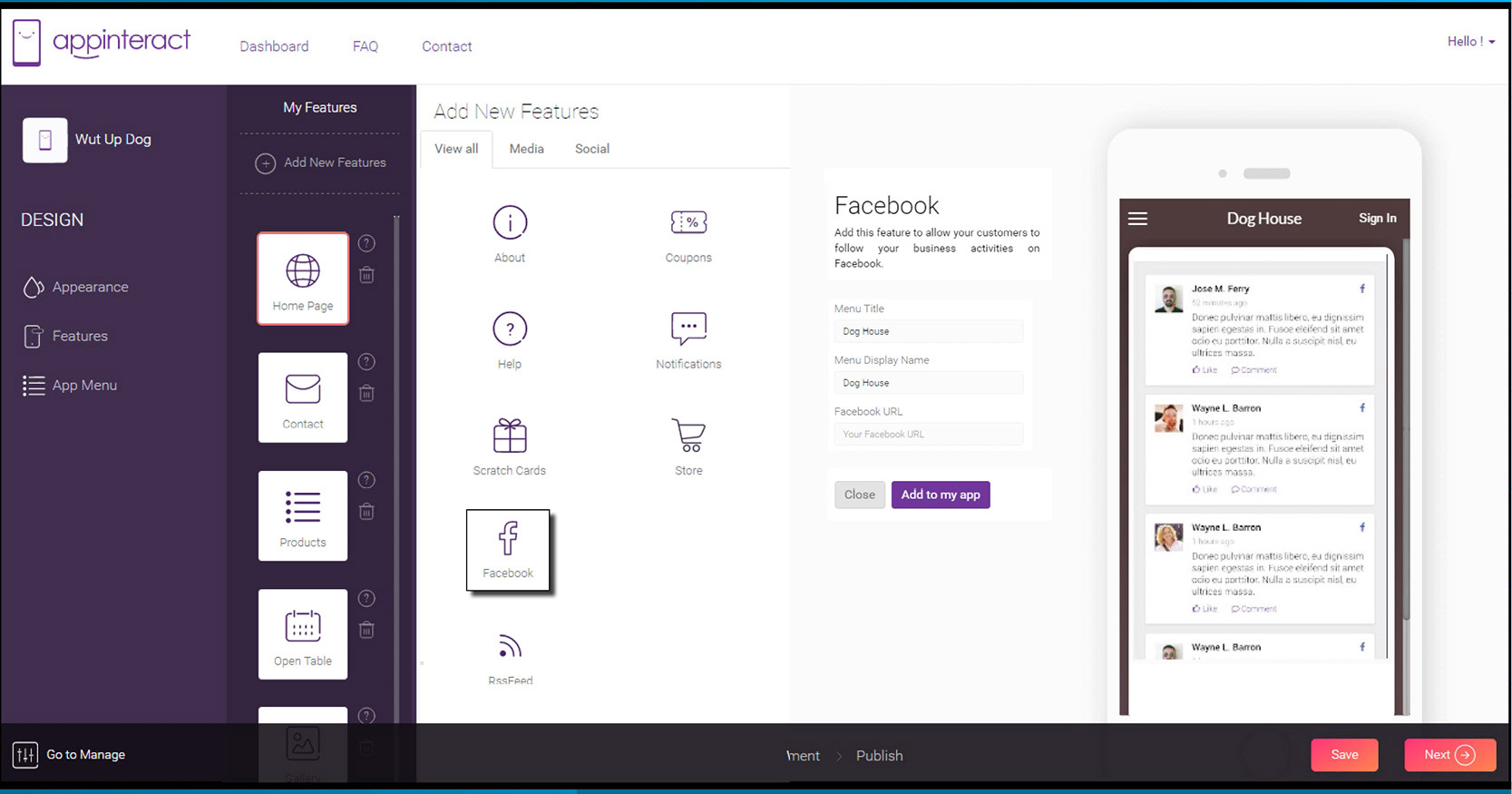Screen dimensions: 1512x794
Task: Select the Facebook feature tile
Action: point(508,550)
